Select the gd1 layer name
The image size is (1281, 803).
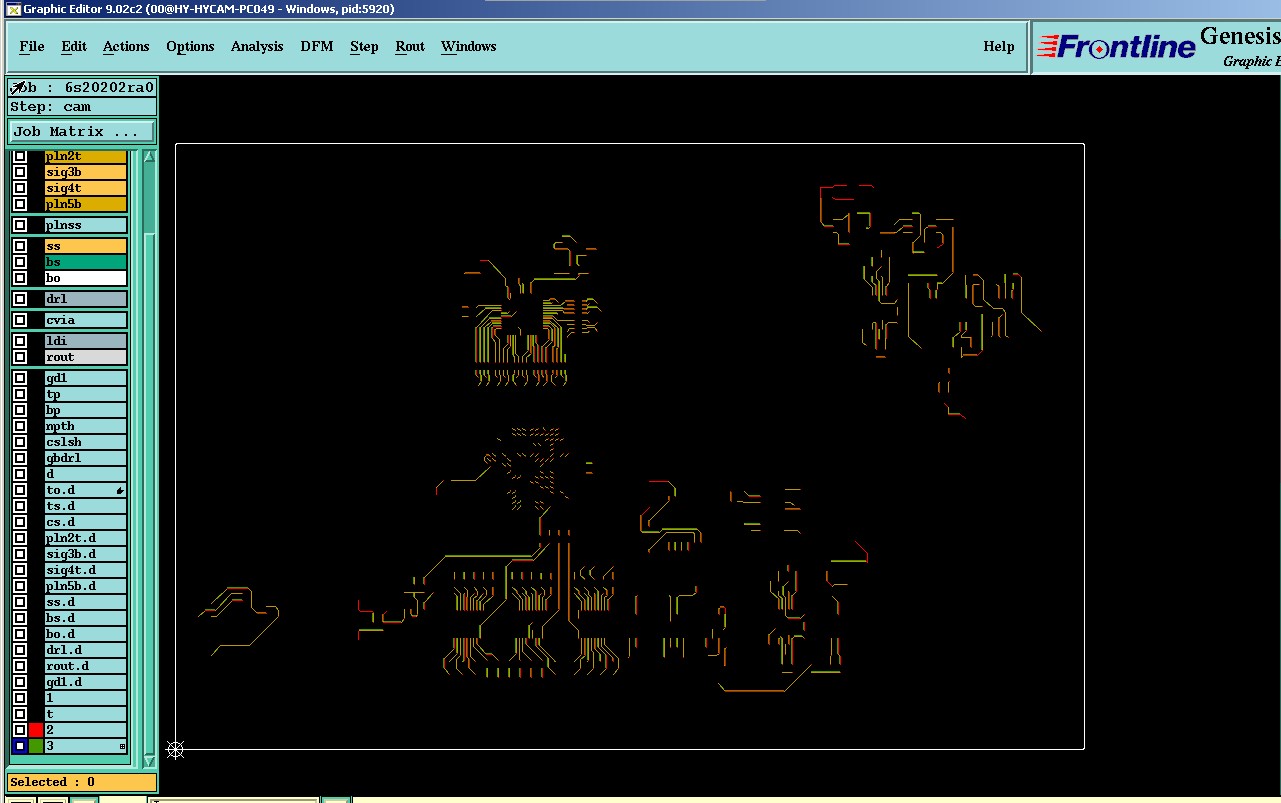point(86,378)
